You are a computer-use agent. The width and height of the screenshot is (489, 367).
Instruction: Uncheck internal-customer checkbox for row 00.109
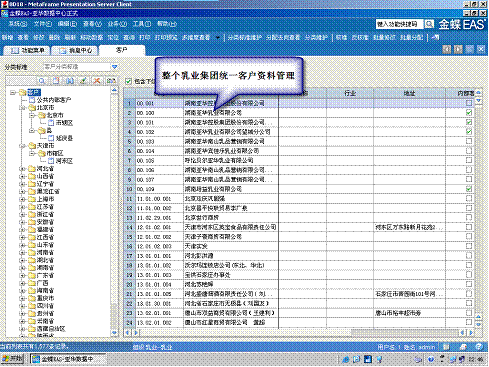469,189
